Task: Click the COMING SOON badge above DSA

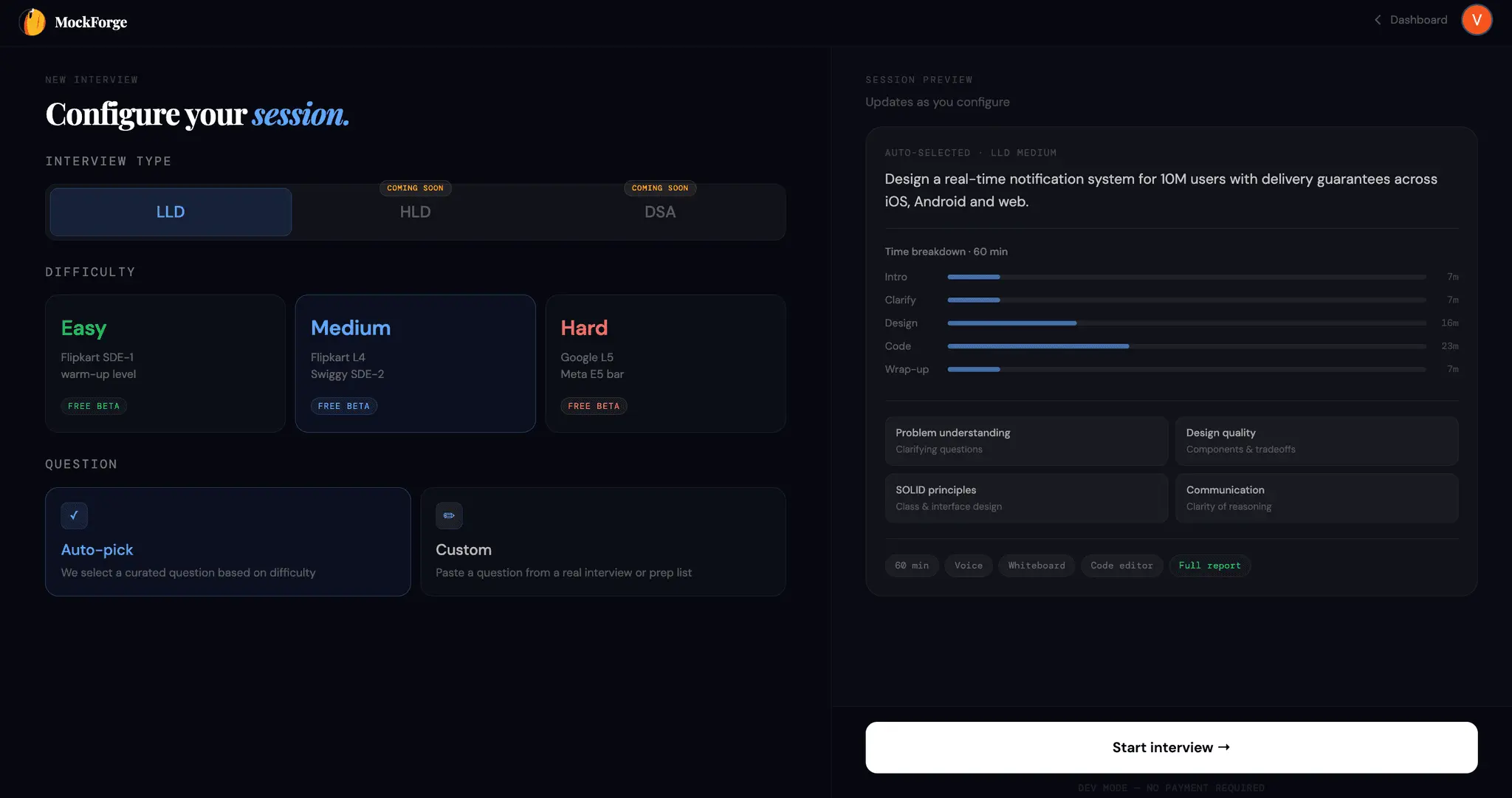Action: (x=660, y=188)
